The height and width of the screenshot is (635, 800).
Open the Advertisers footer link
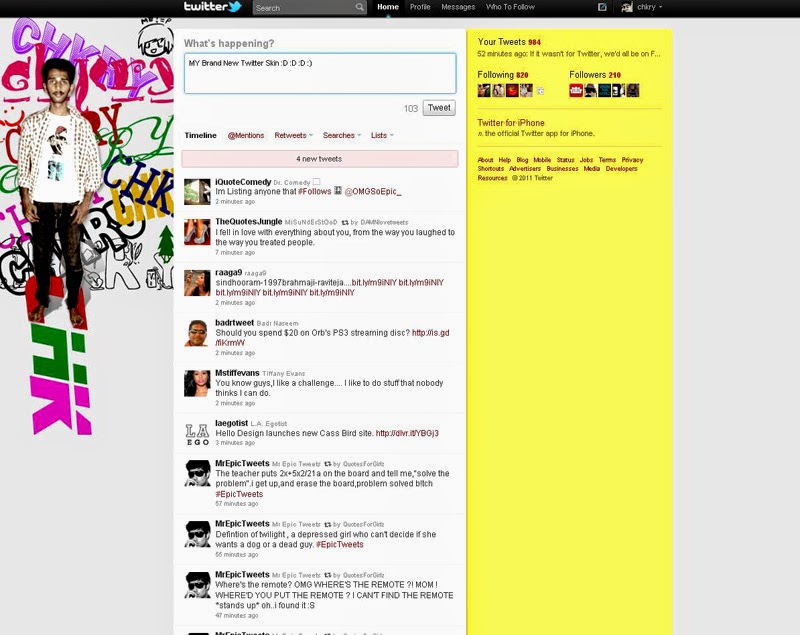[x=525, y=168]
